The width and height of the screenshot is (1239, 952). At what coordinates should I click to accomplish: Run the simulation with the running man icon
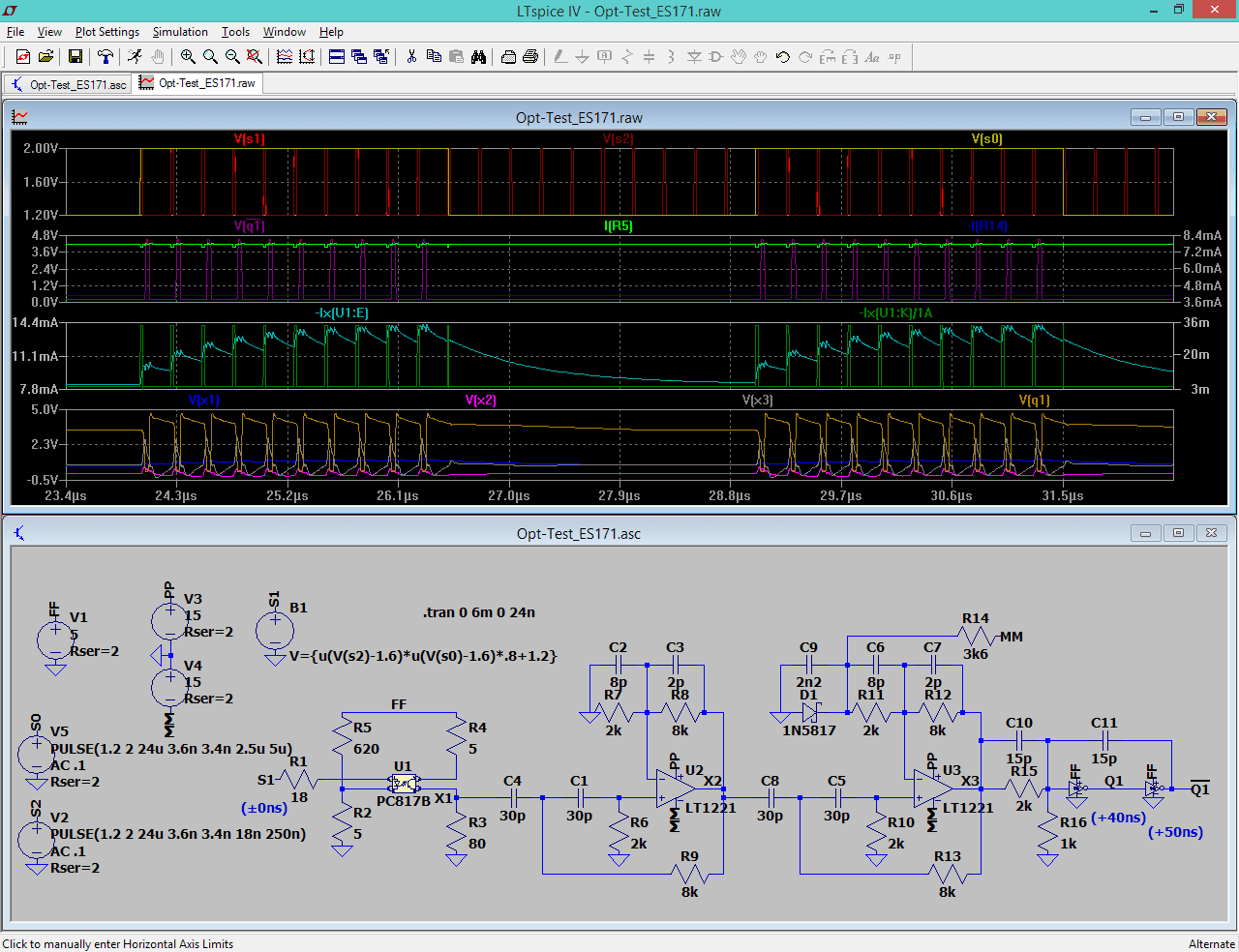[135, 57]
